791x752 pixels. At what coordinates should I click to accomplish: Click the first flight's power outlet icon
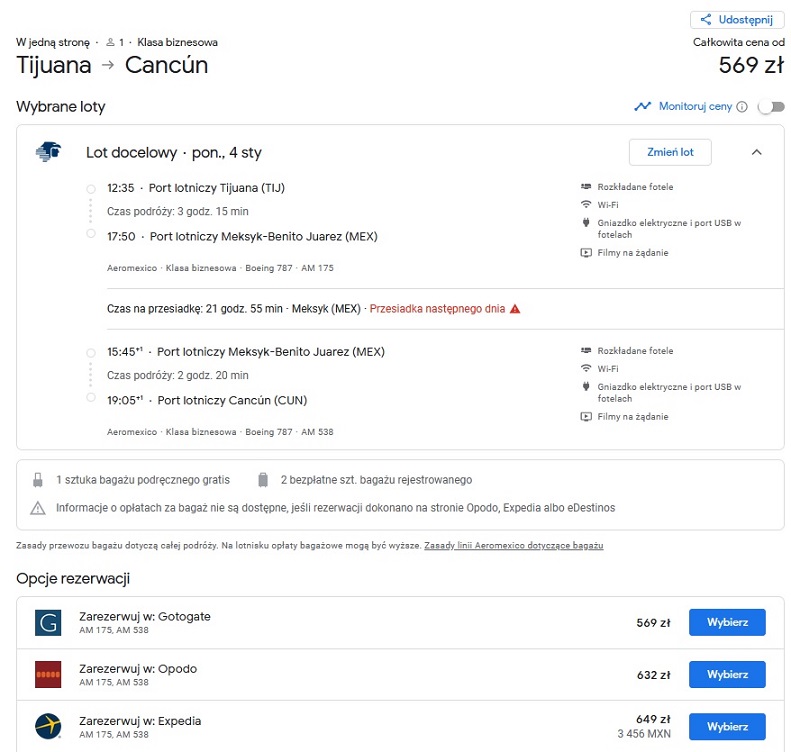pos(586,222)
